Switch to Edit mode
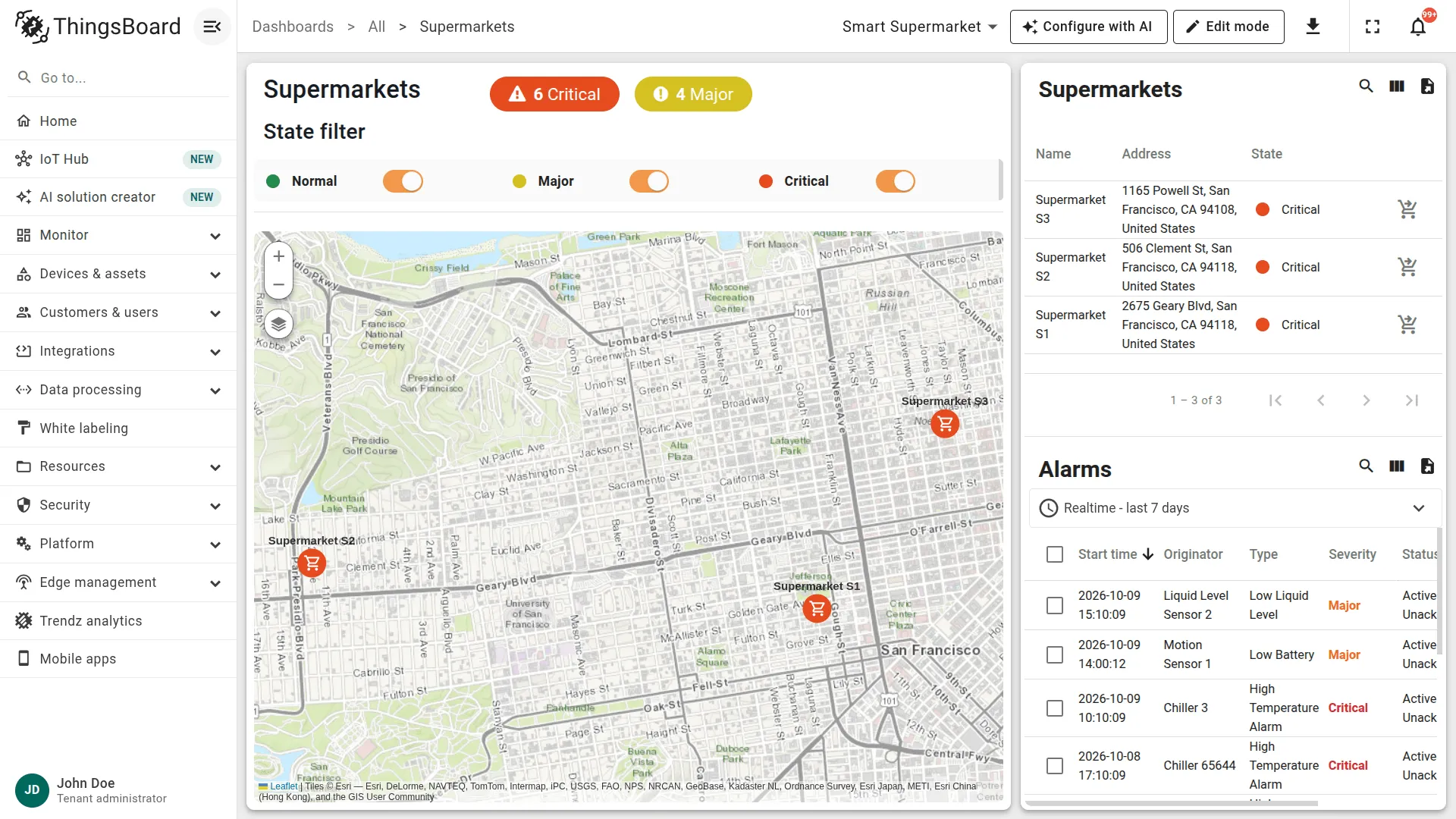 click(x=1228, y=27)
